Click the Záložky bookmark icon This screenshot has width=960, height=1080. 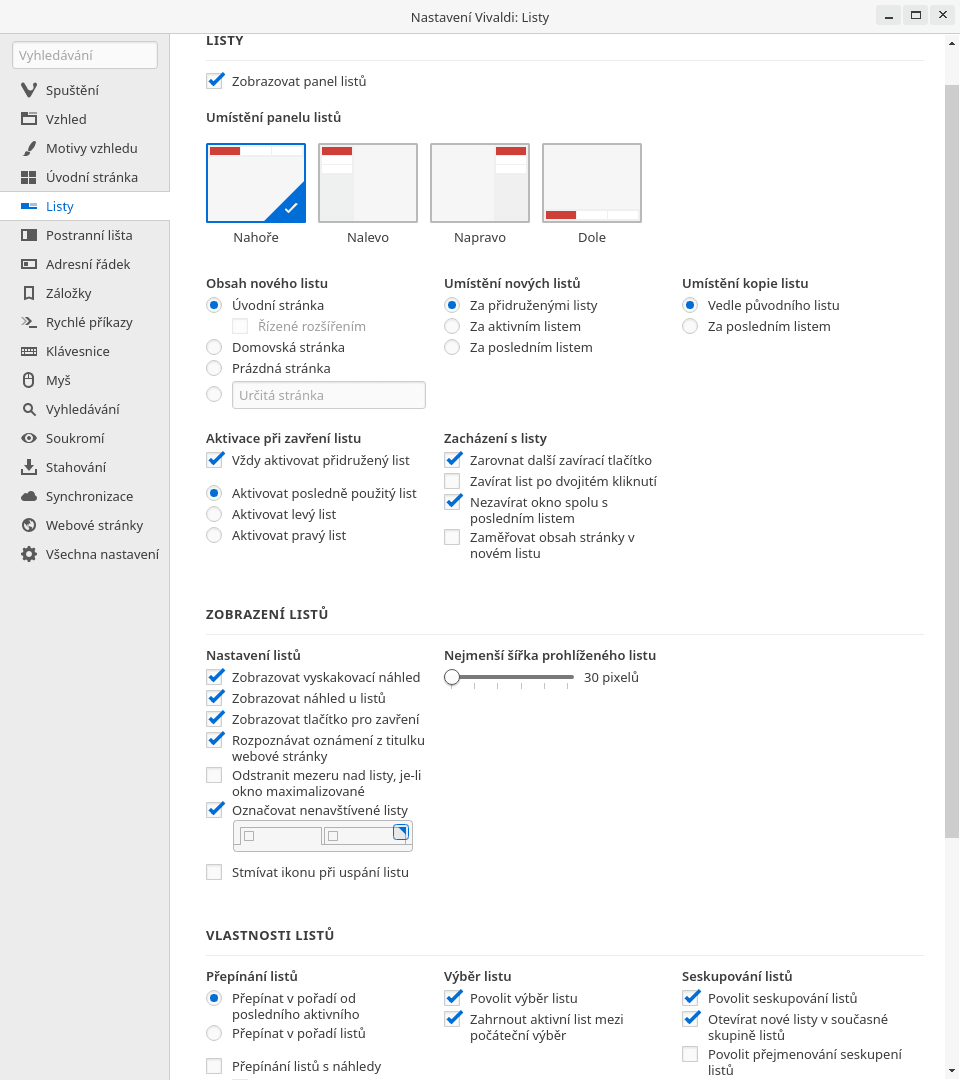click(x=28, y=293)
